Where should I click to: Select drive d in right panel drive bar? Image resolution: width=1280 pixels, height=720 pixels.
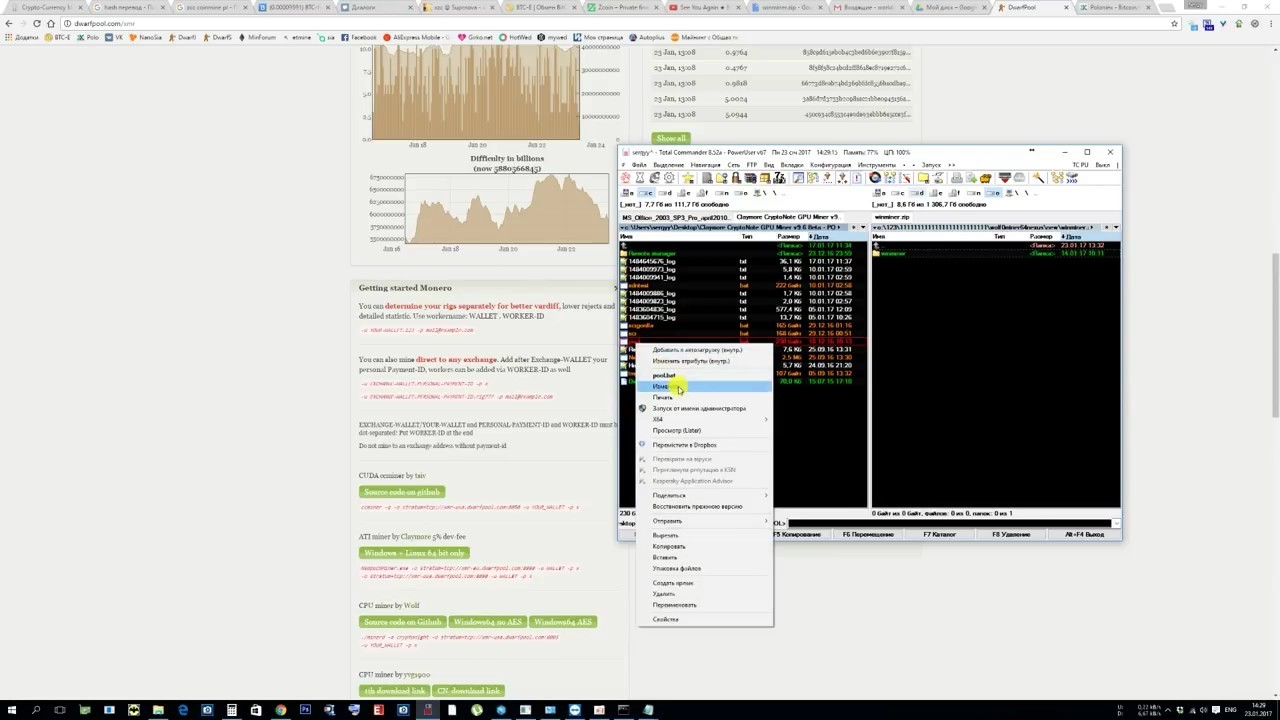pyautogui.click(x=920, y=192)
